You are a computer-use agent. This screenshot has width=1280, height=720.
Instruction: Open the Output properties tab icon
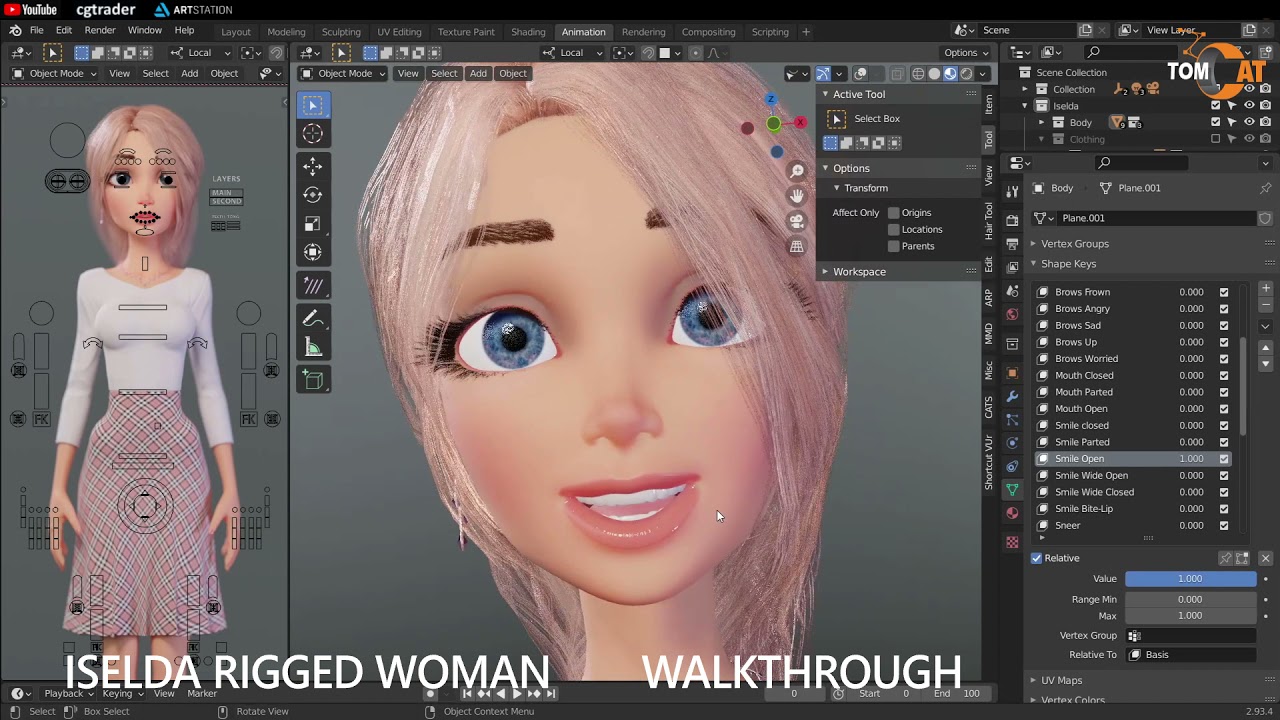pyautogui.click(x=1012, y=244)
